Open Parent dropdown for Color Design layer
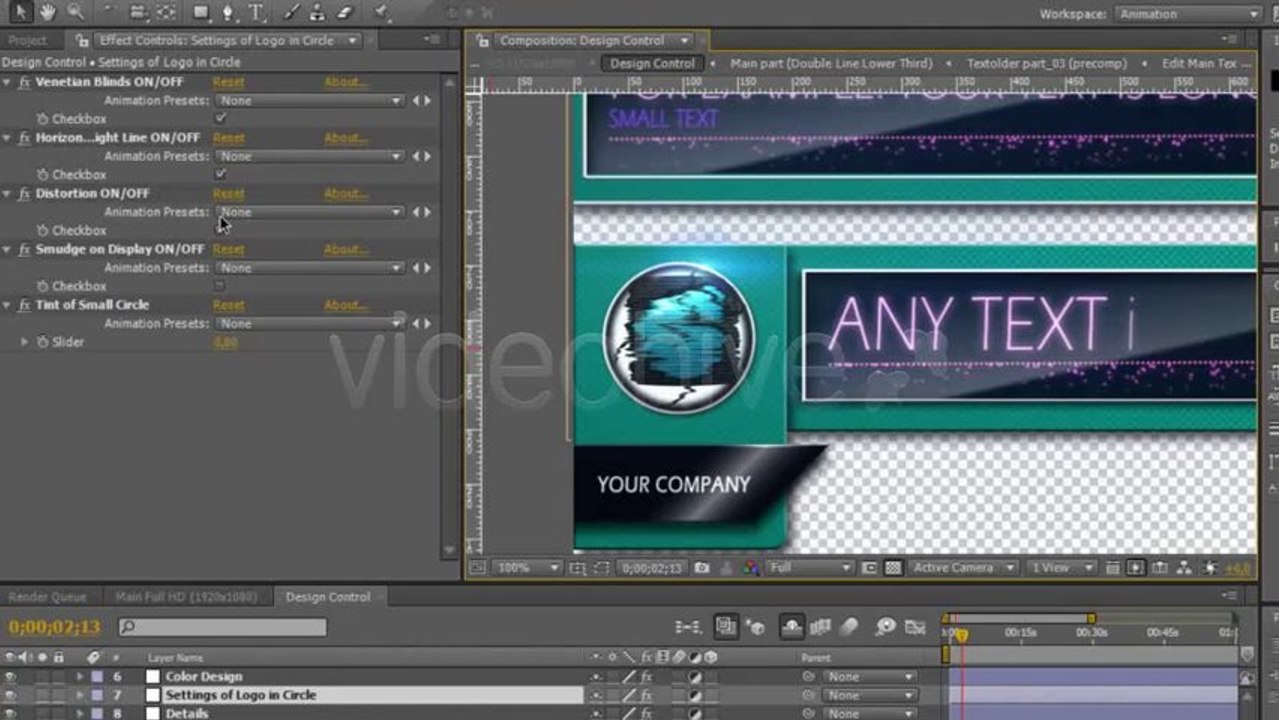Screen dimensions: 1279x720 (868, 677)
